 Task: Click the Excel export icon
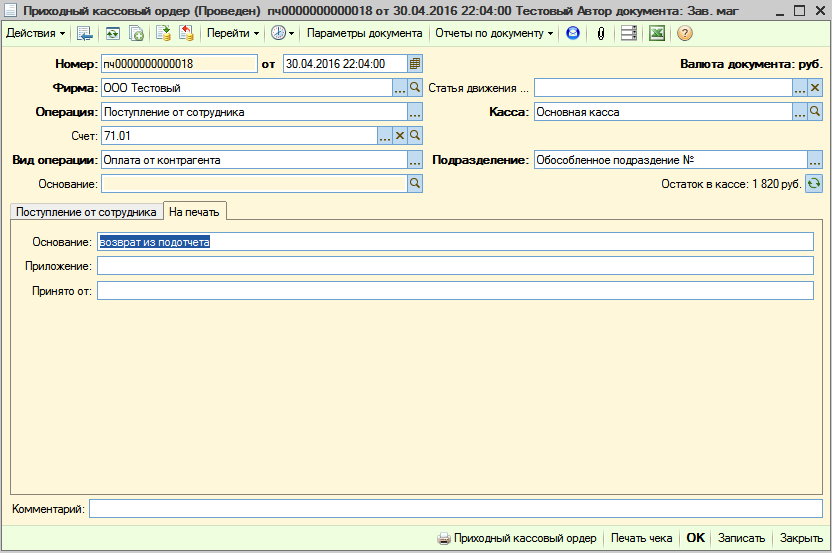pyautogui.click(x=657, y=33)
